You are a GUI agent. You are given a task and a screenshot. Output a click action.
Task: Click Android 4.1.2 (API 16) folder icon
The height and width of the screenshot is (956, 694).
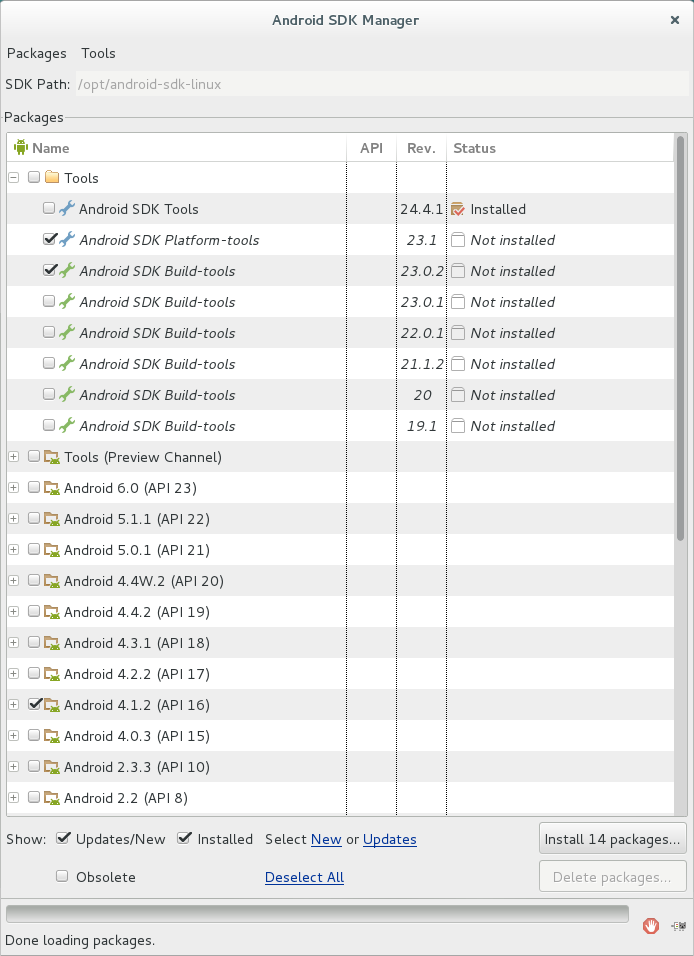52,705
